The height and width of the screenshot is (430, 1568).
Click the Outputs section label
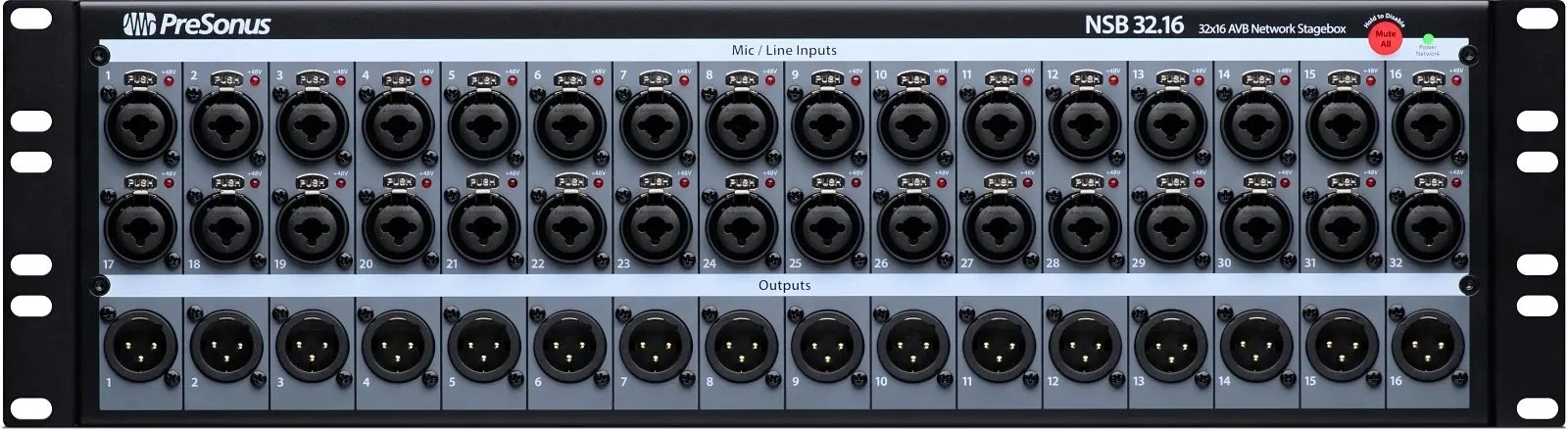click(784, 285)
